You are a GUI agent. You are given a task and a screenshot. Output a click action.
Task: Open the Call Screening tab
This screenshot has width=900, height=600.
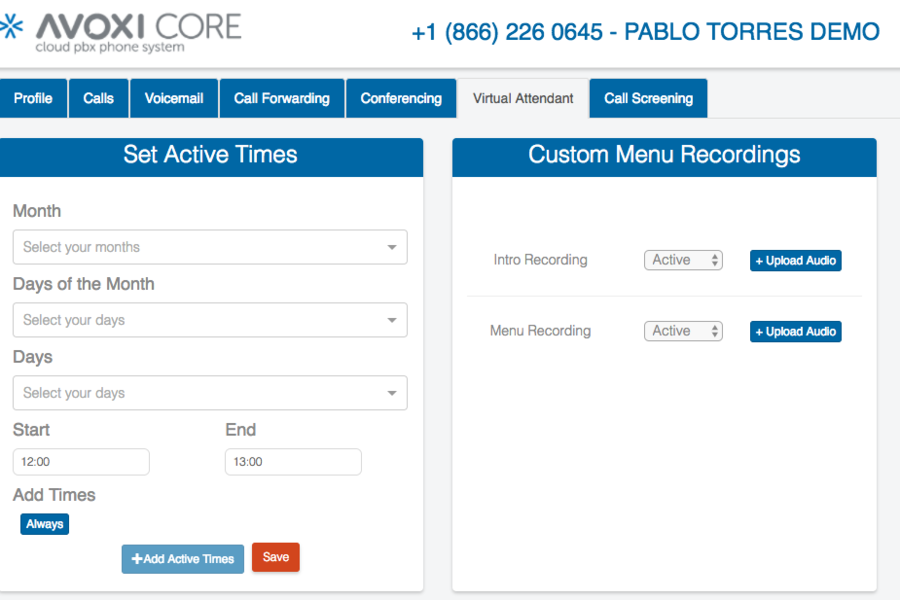click(649, 99)
